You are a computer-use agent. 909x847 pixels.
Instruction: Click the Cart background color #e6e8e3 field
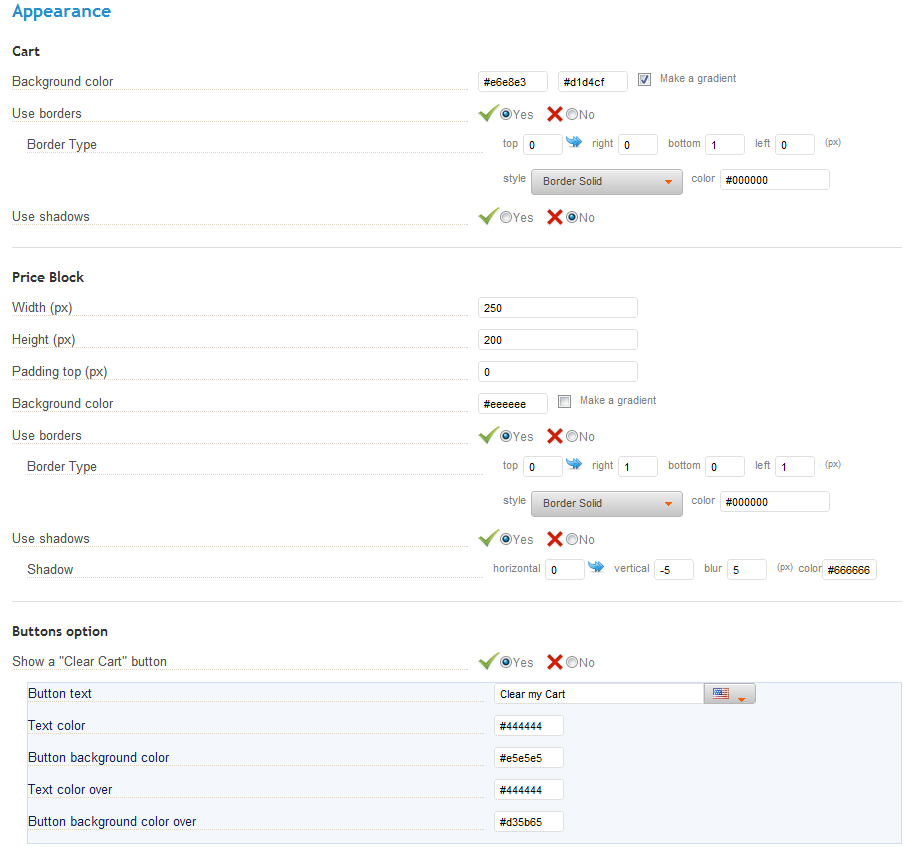click(x=512, y=82)
